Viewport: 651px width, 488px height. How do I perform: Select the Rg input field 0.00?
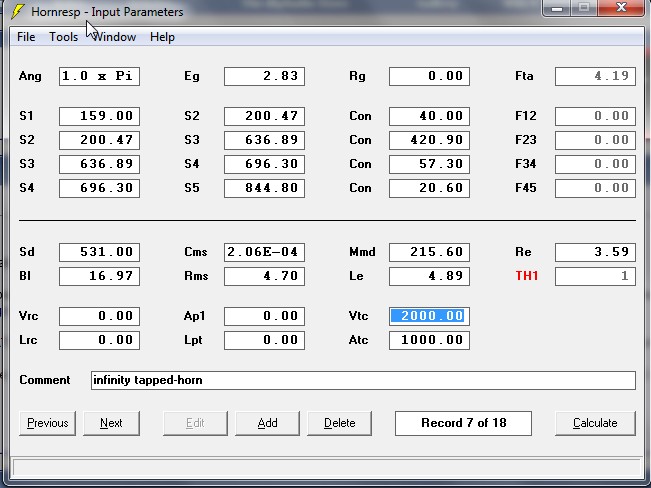pos(429,76)
